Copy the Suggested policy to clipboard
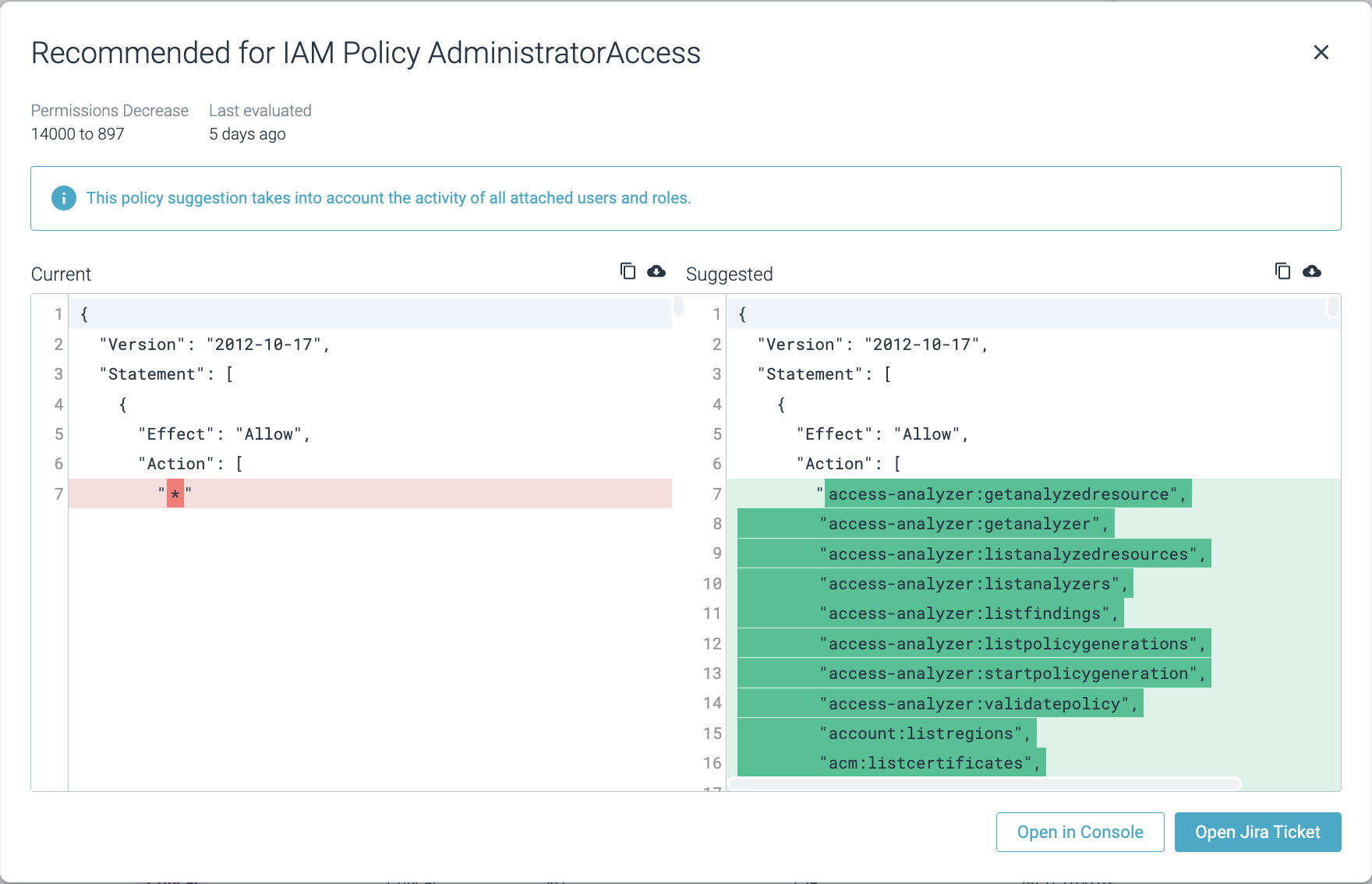The width and height of the screenshot is (1372, 884). pos(1282,271)
